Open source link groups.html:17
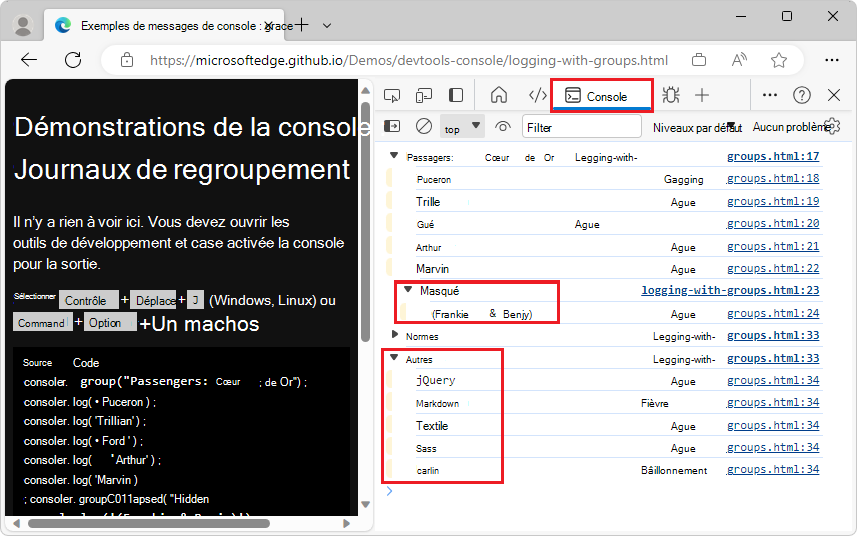857x536 pixels. (773, 157)
